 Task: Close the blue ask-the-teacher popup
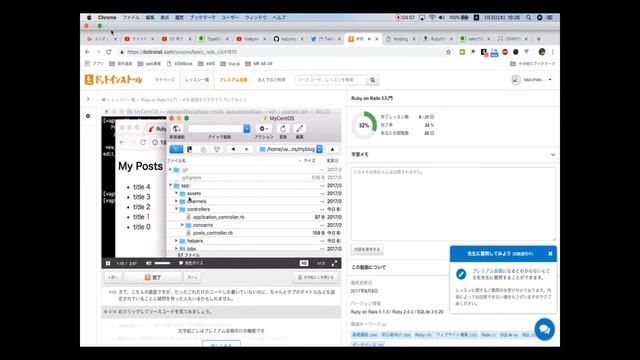(550, 254)
